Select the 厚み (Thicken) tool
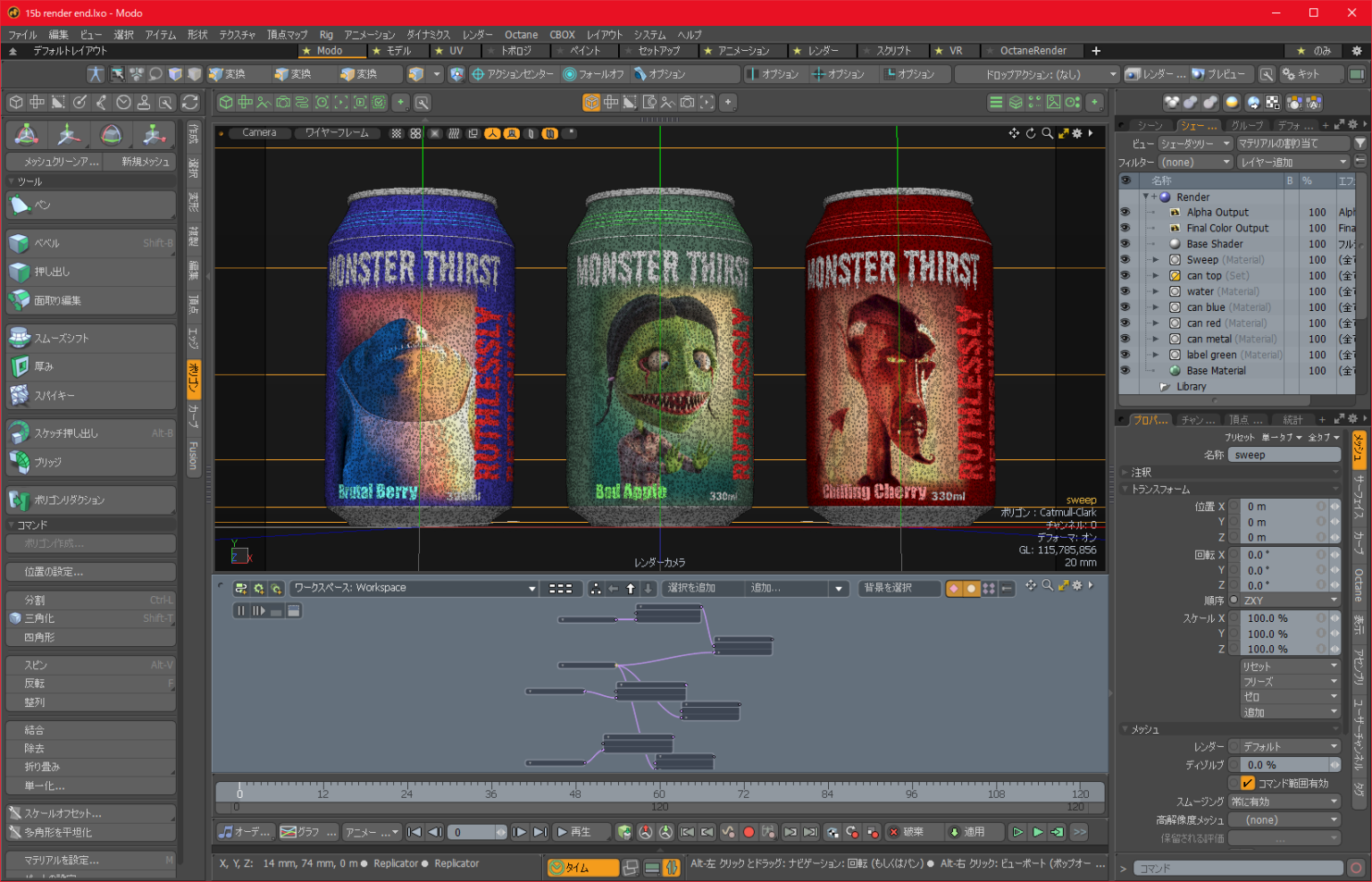 (x=89, y=365)
